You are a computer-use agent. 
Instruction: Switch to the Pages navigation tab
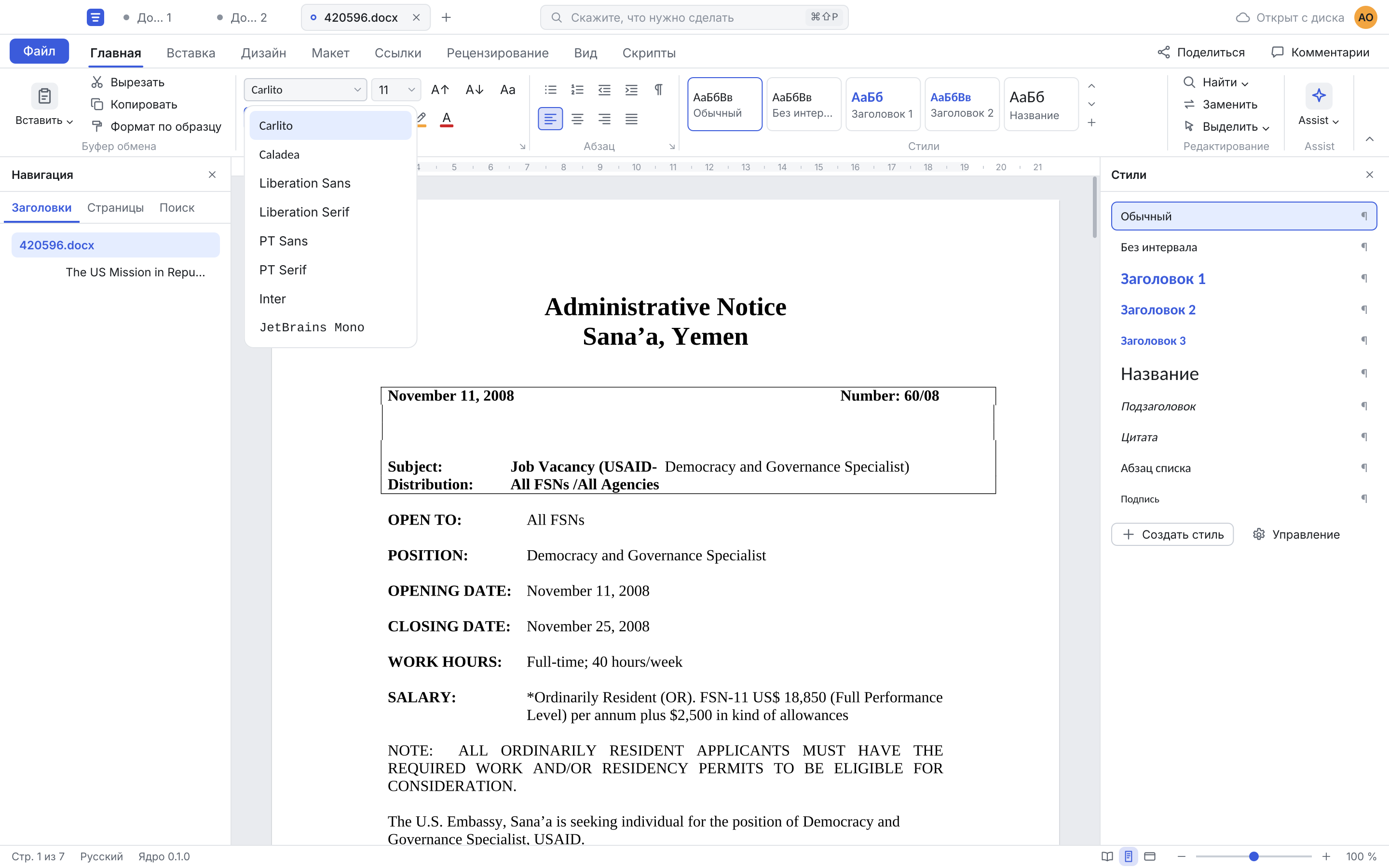click(115, 207)
